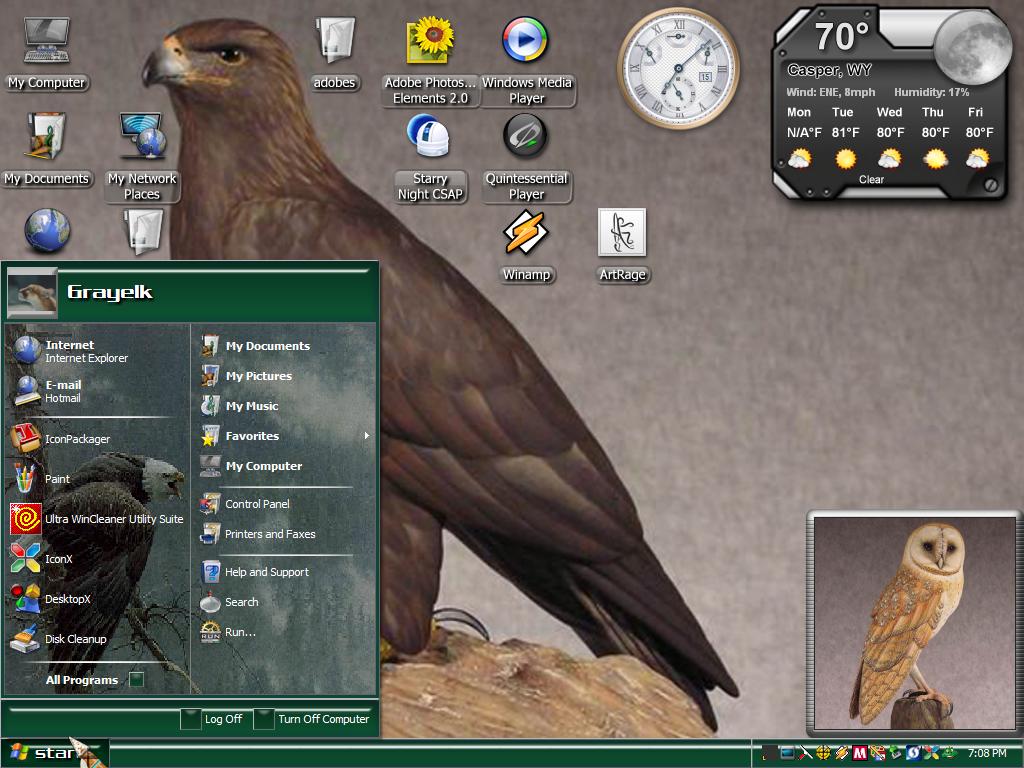Expand All Programs in the Start menu

pos(93,680)
